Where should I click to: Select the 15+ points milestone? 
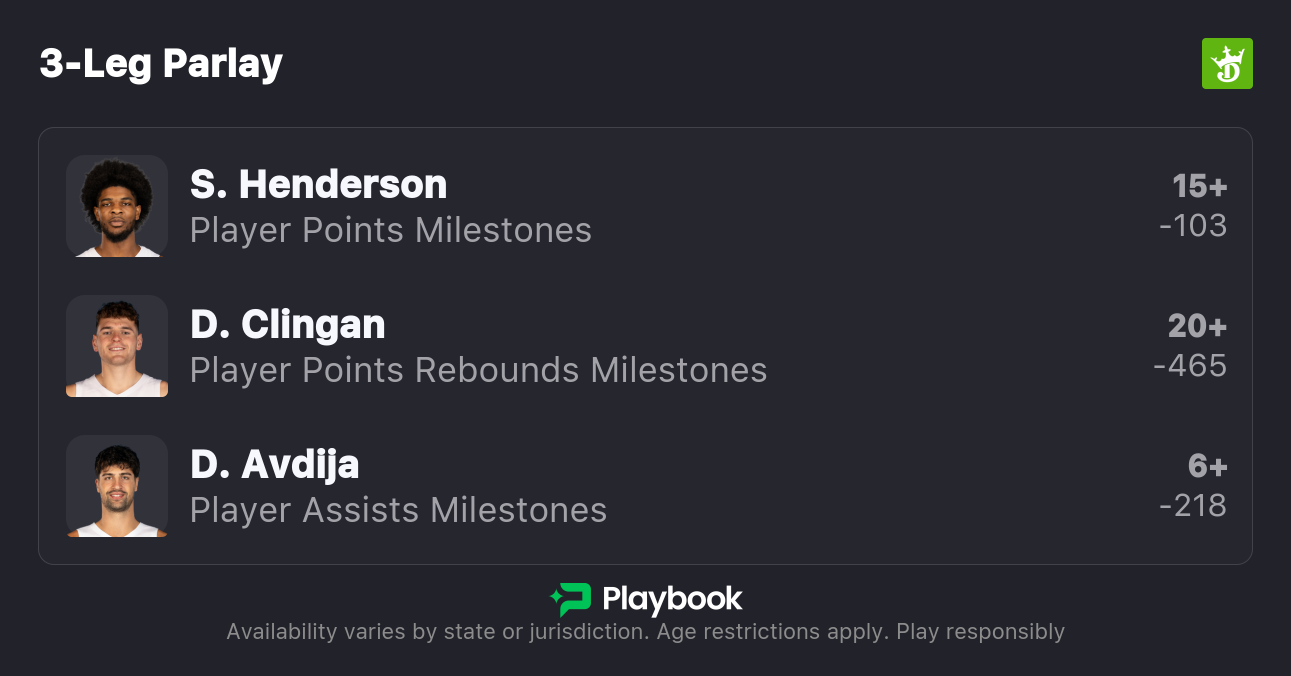(x=1199, y=186)
